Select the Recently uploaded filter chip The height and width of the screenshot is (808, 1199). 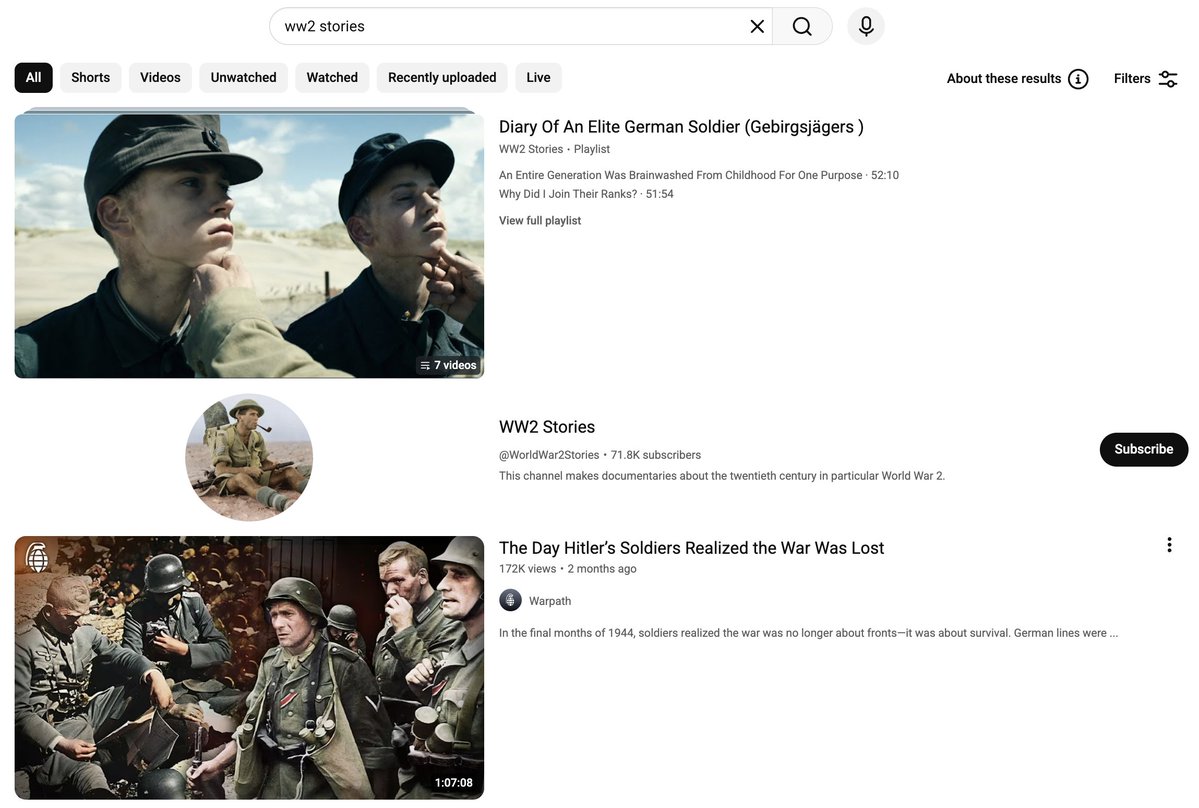point(442,78)
